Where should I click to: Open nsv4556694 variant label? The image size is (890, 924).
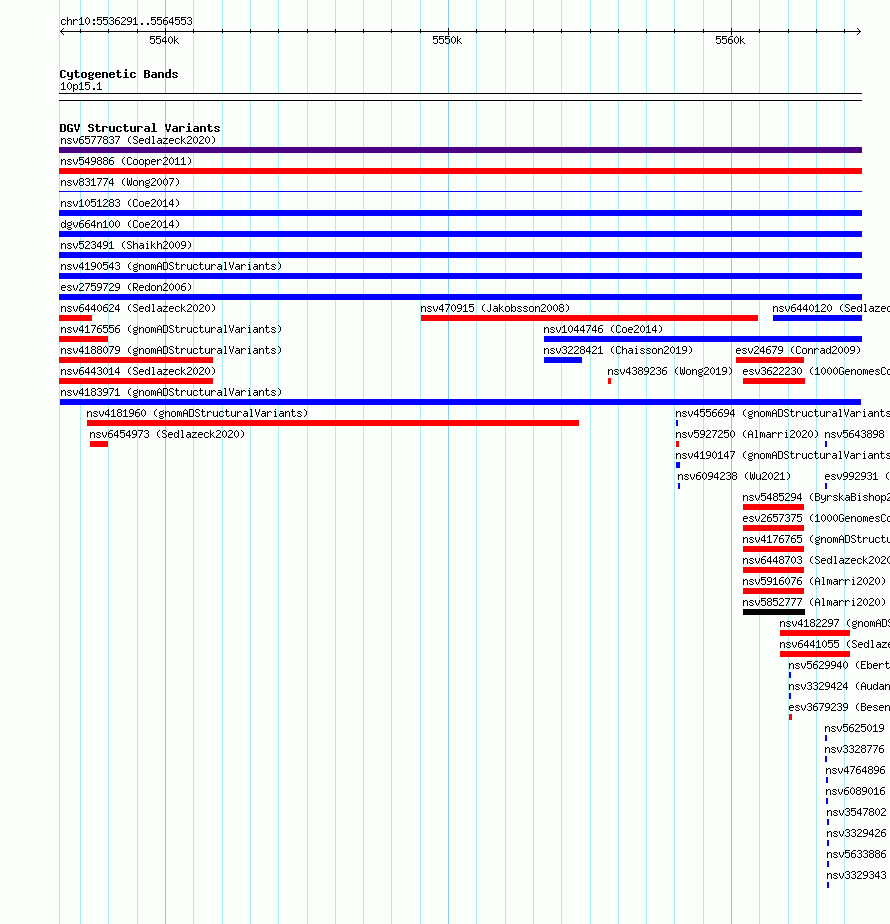click(782, 413)
